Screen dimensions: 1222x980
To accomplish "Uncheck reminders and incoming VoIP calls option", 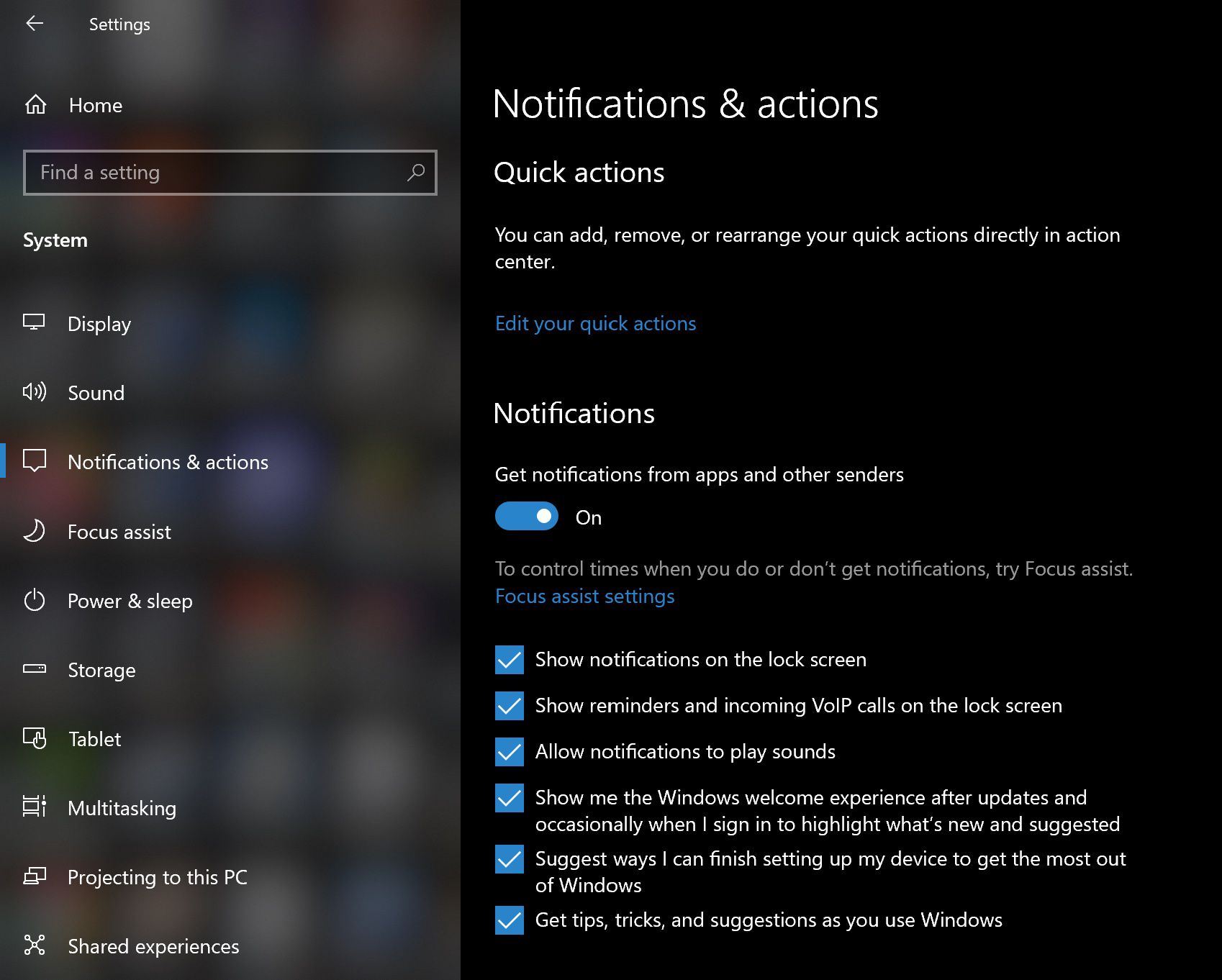I will pos(510,706).
